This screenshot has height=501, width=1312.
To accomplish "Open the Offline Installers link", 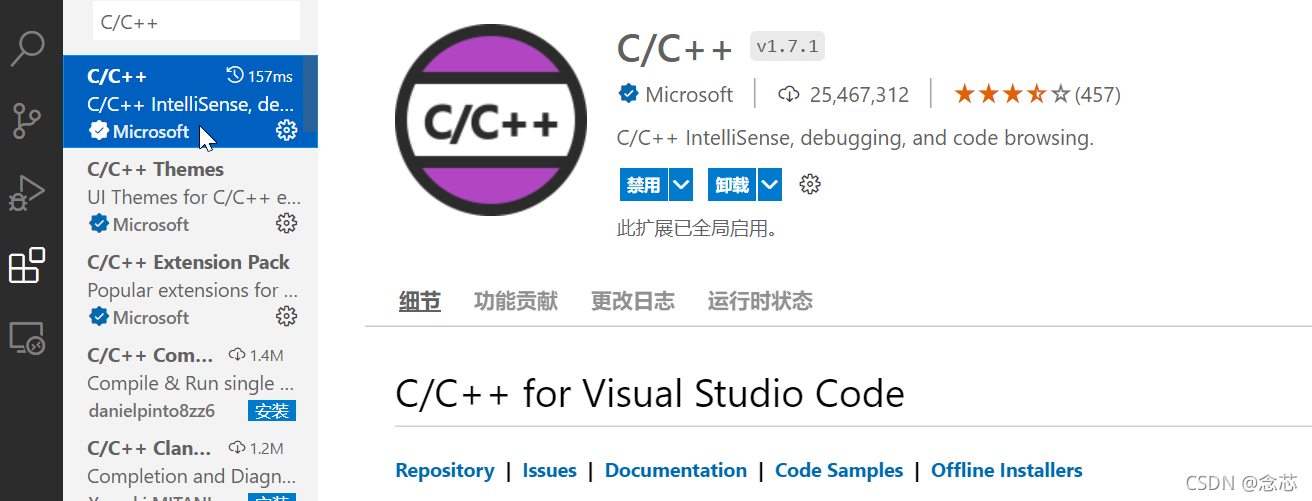I will (1007, 470).
